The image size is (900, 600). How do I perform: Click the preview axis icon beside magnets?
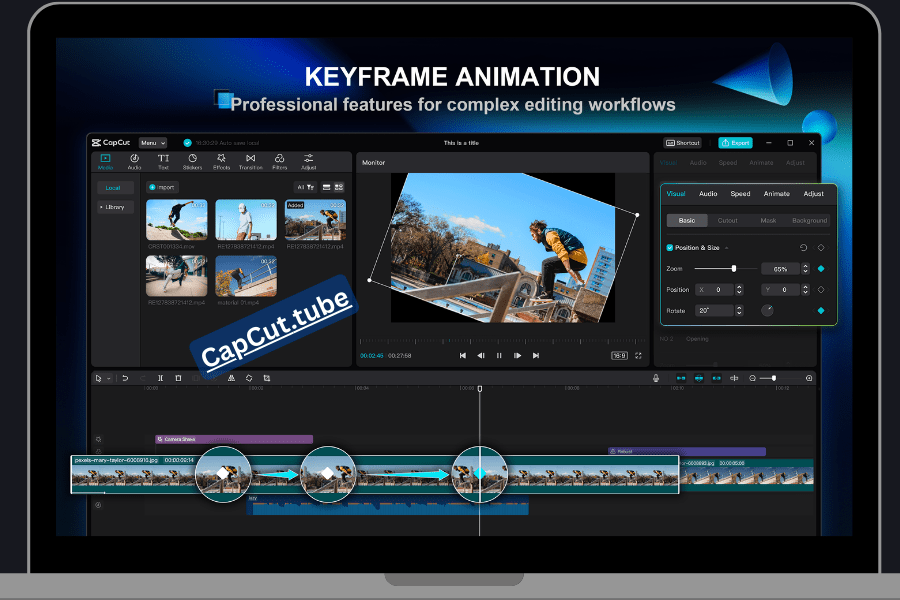click(734, 378)
